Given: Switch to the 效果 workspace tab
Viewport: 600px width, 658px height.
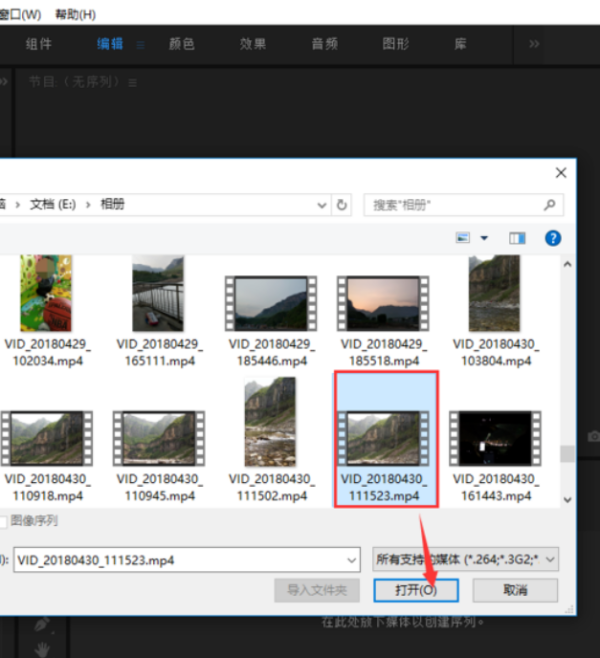Looking at the screenshot, I should [x=253, y=44].
